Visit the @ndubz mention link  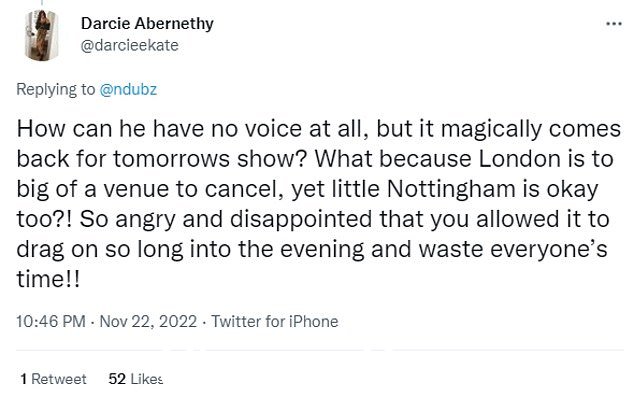128,89
